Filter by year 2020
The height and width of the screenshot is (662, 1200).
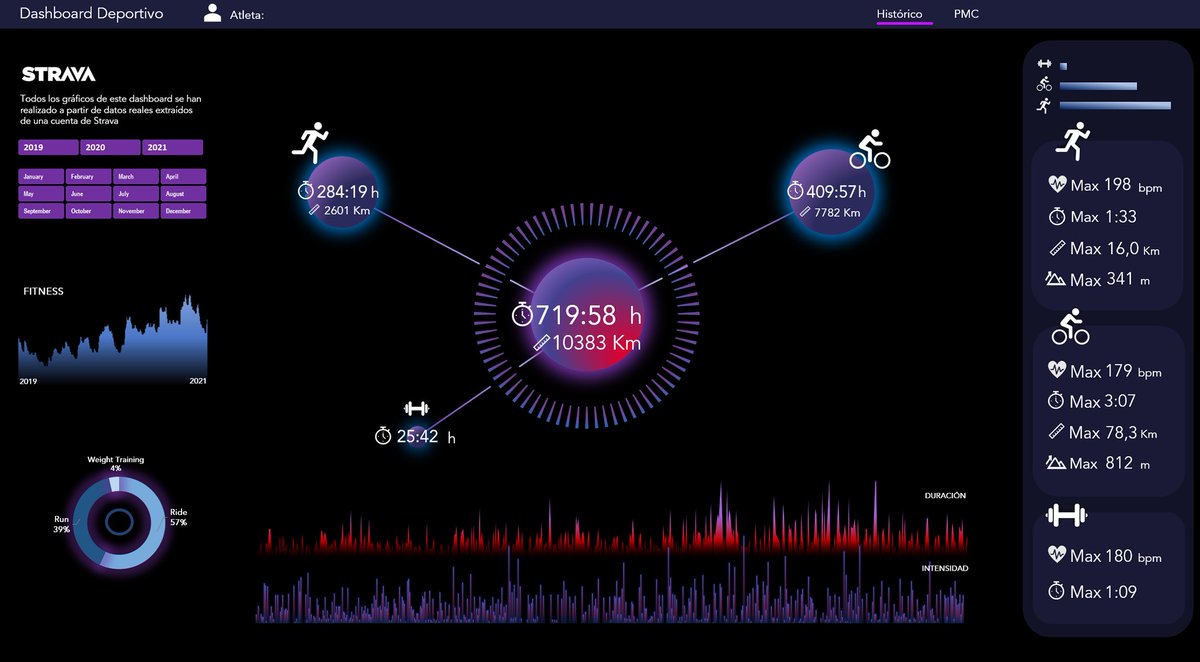[x=110, y=147]
